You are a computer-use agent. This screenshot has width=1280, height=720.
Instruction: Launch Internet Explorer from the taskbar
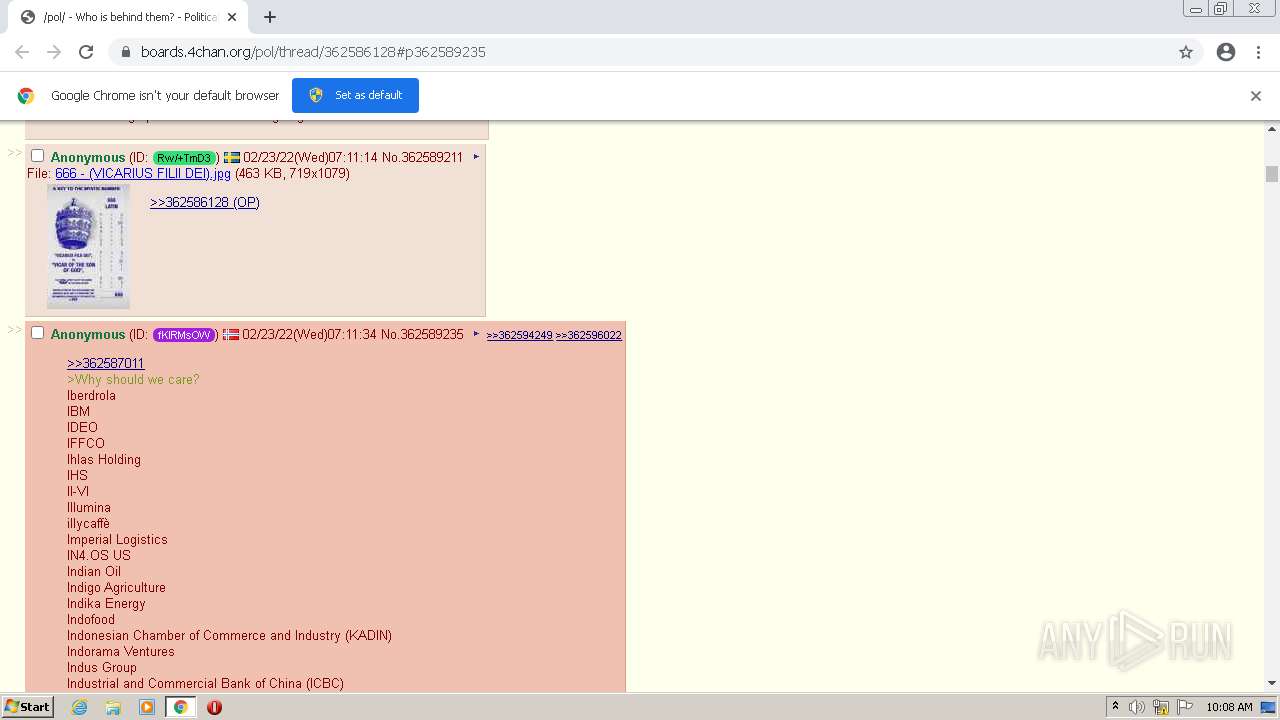click(x=80, y=707)
